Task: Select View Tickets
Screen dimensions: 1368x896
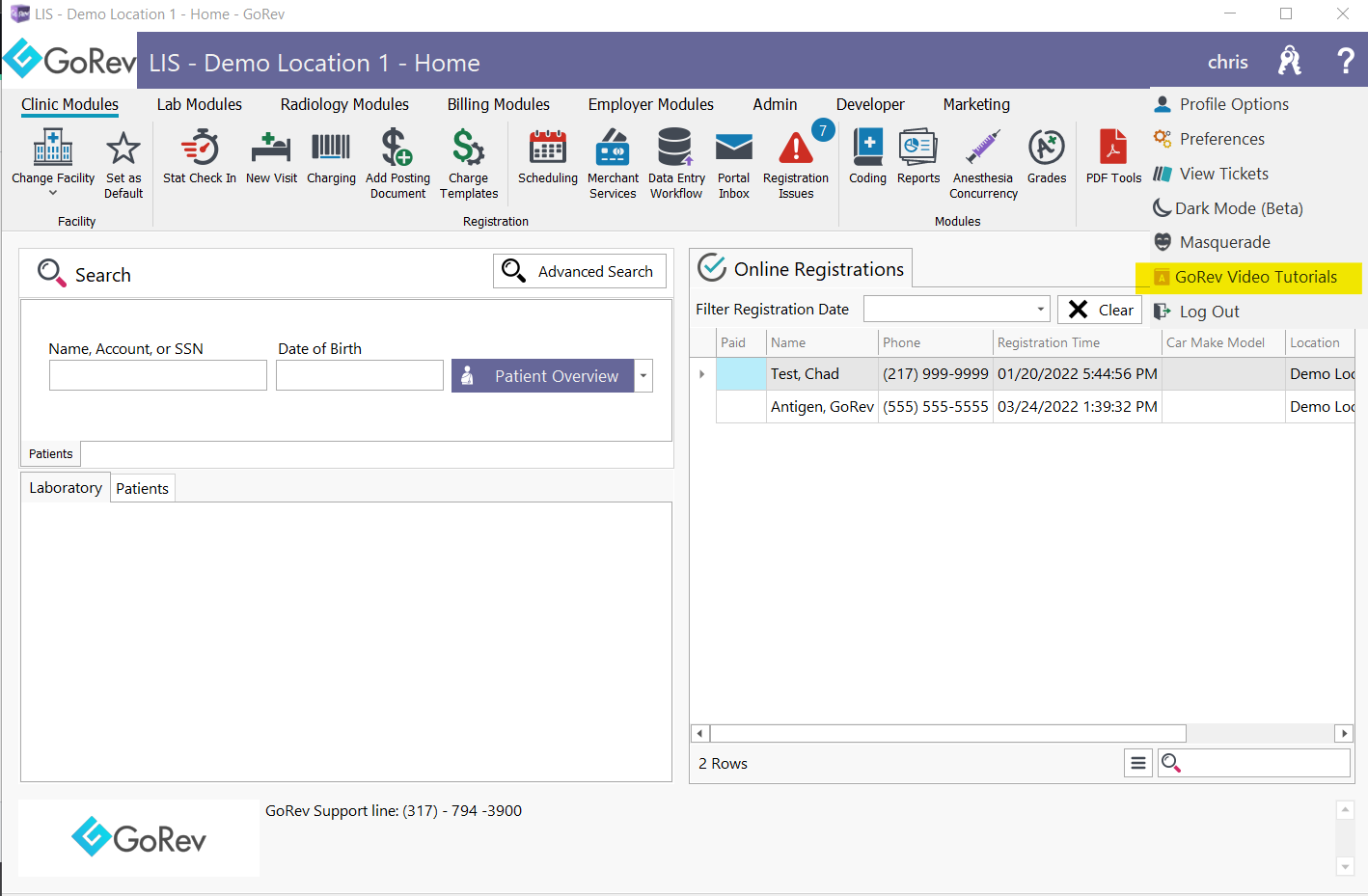Action: point(1211,174)
